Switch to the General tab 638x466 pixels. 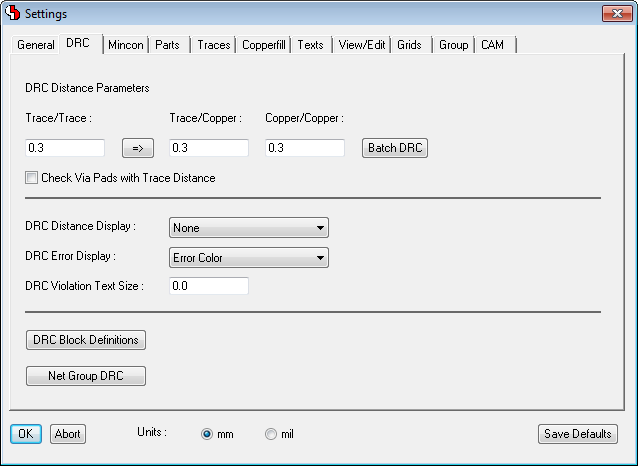click(x=36, y=45)
